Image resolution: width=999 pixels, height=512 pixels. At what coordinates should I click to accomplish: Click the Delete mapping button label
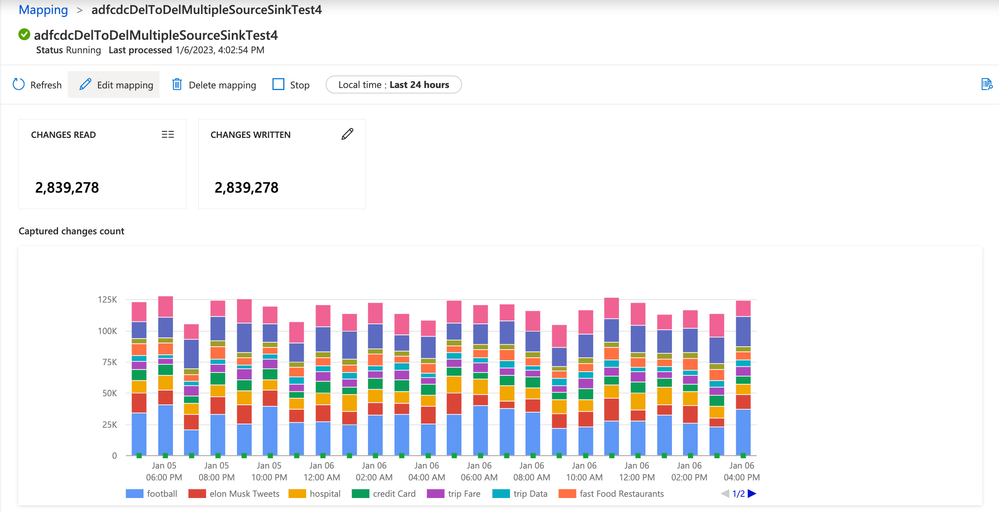point(222,85)
